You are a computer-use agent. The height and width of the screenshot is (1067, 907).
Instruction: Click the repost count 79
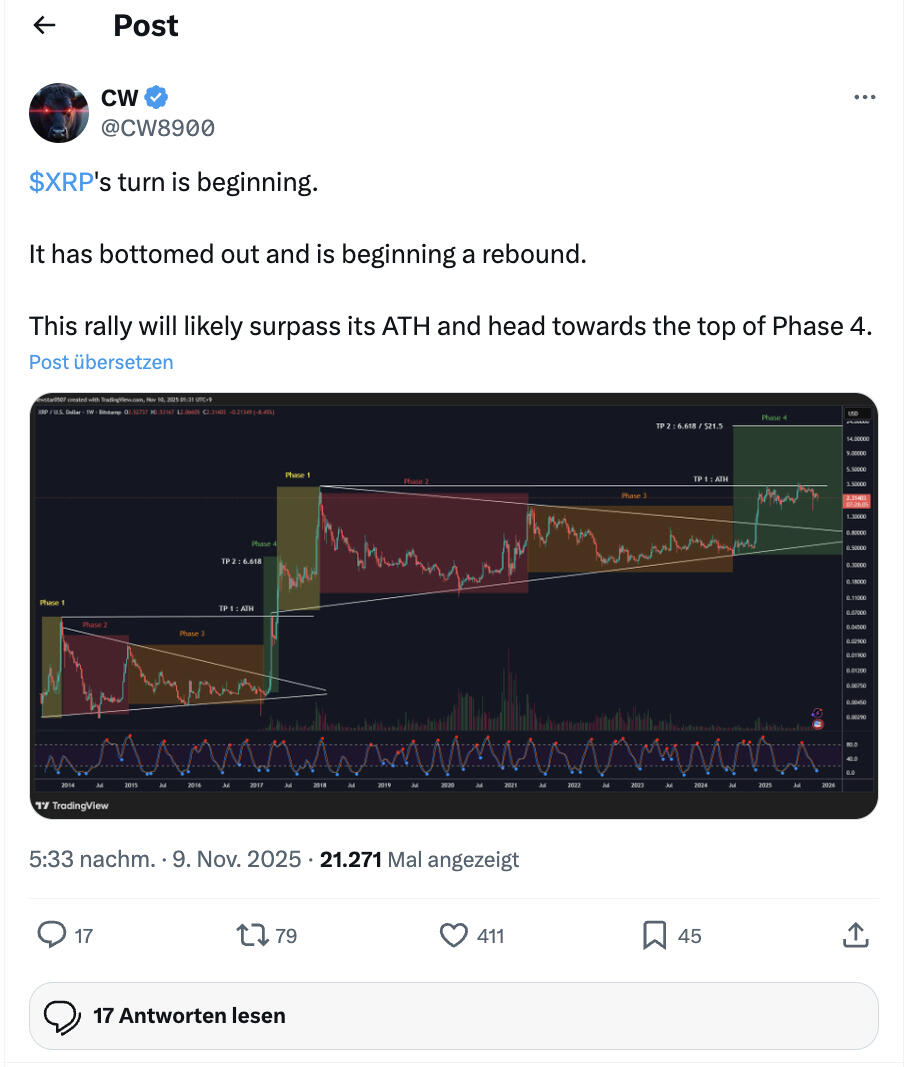(285, 936)
